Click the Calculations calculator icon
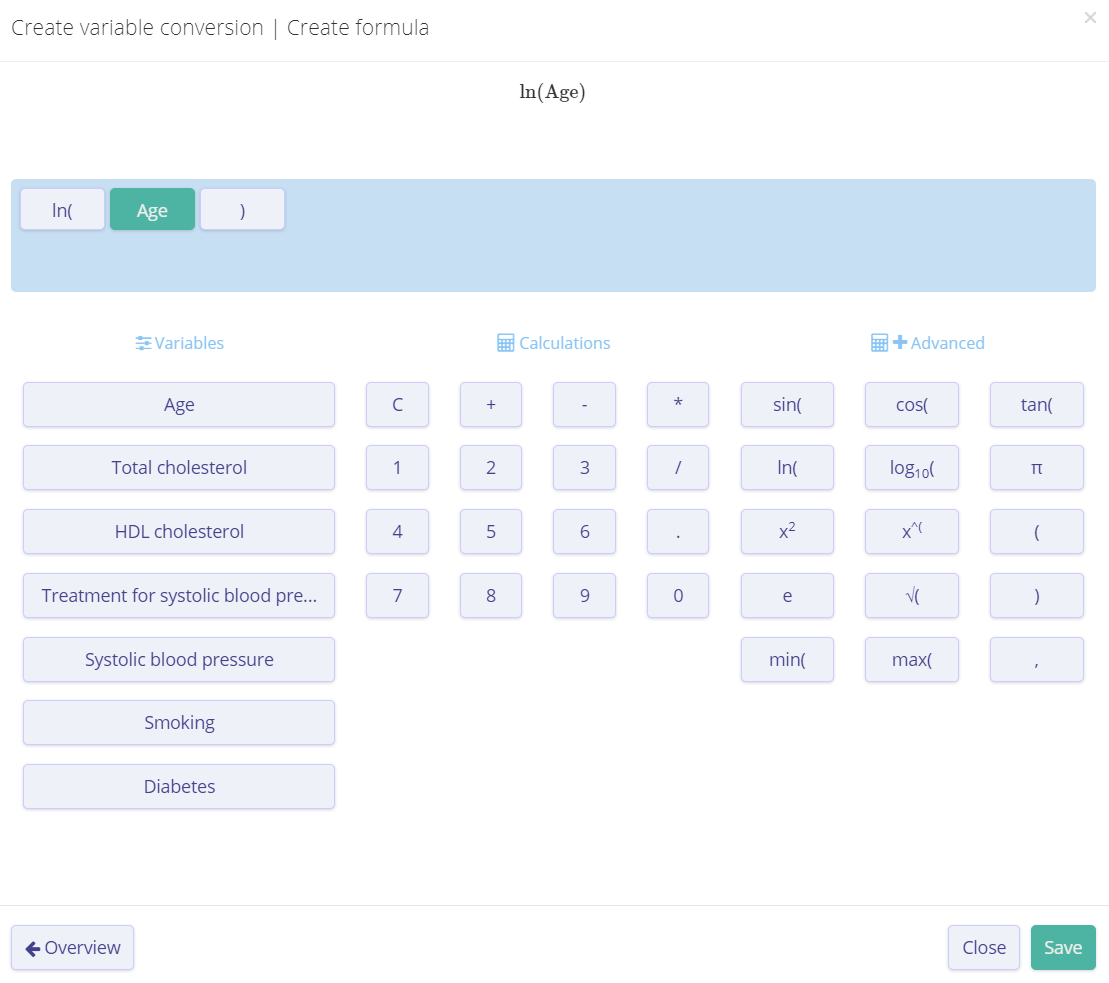Screen dimensions: 1109x983 click(506, 343)
